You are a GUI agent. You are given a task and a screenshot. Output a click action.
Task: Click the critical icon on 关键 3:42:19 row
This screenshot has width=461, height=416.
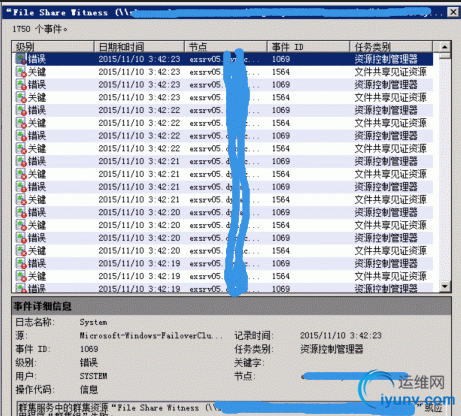[x=21, y=276]
